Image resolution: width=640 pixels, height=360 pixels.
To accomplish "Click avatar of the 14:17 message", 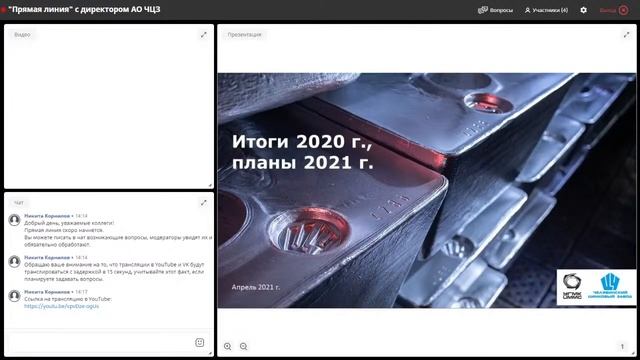I will tap(15, 296).
